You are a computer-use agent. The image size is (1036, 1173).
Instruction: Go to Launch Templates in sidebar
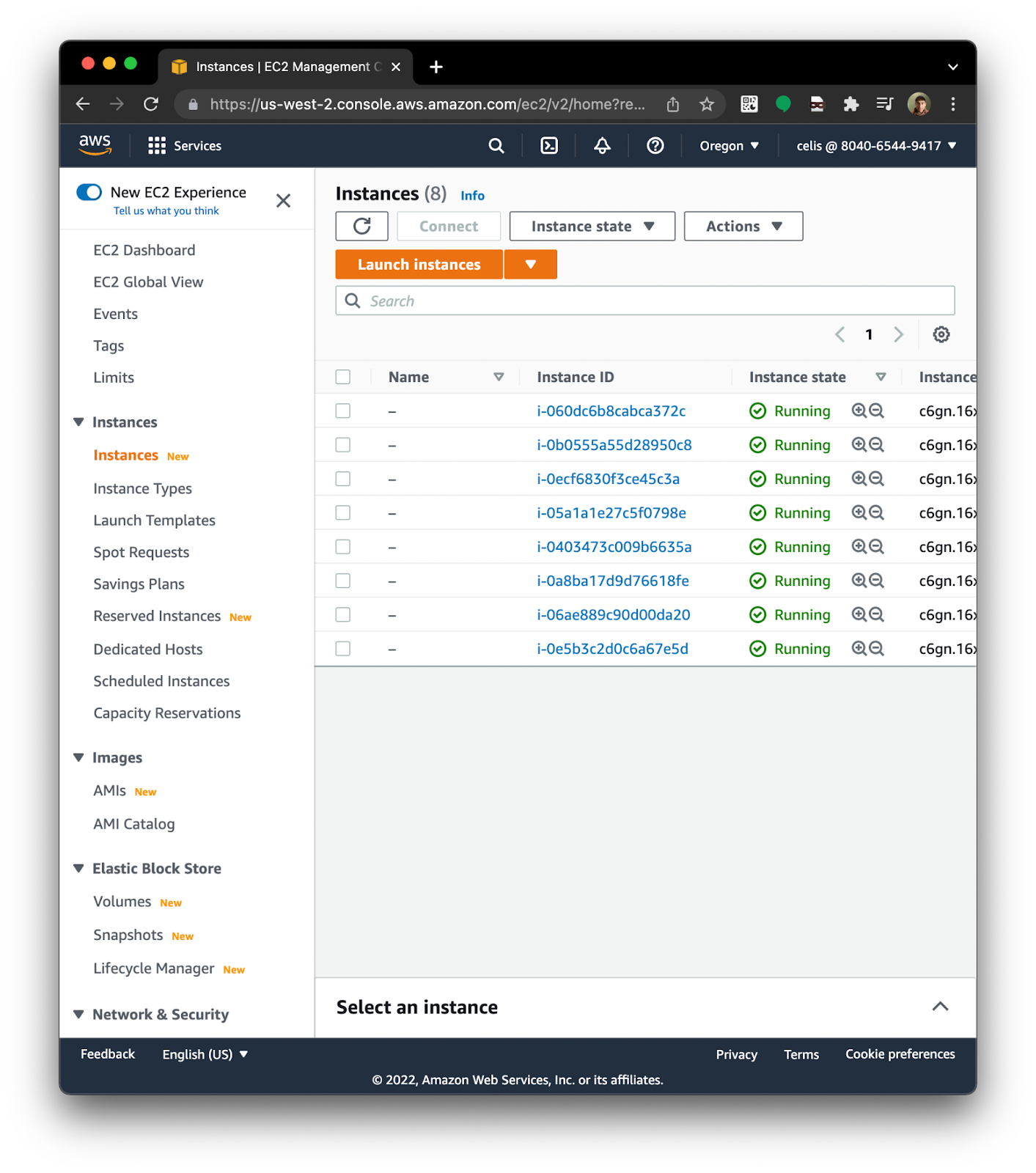pyautogui.click(x=154, y=521)
